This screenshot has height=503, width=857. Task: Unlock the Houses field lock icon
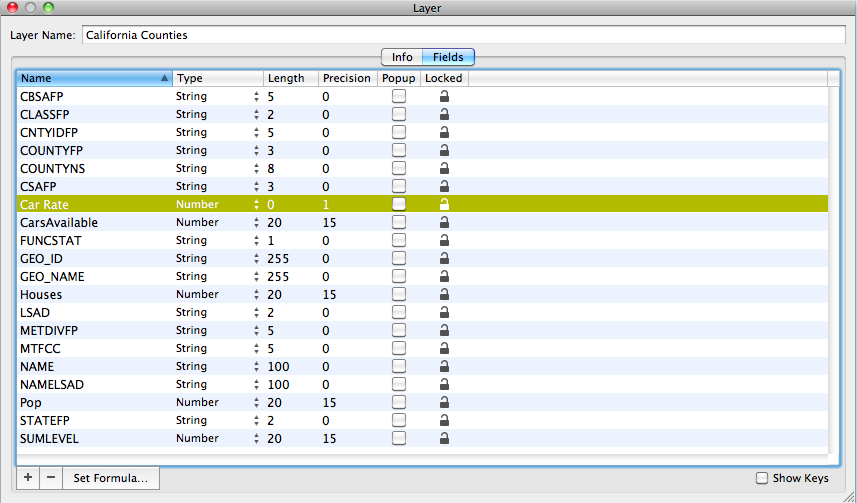pyautogui.click(x=444, y=295)
